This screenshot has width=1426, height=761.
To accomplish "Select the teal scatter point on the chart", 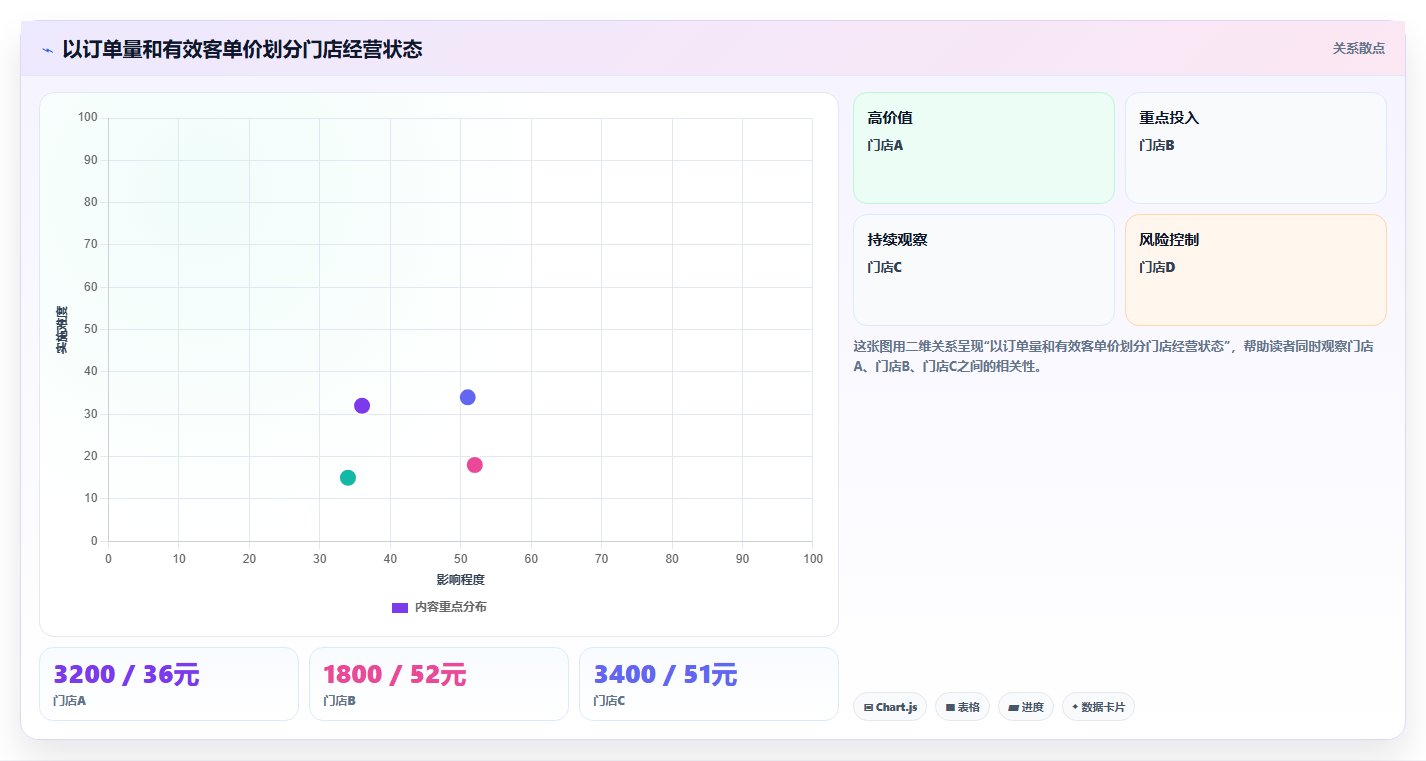I will pyautogui.click(x=348, y=477).
